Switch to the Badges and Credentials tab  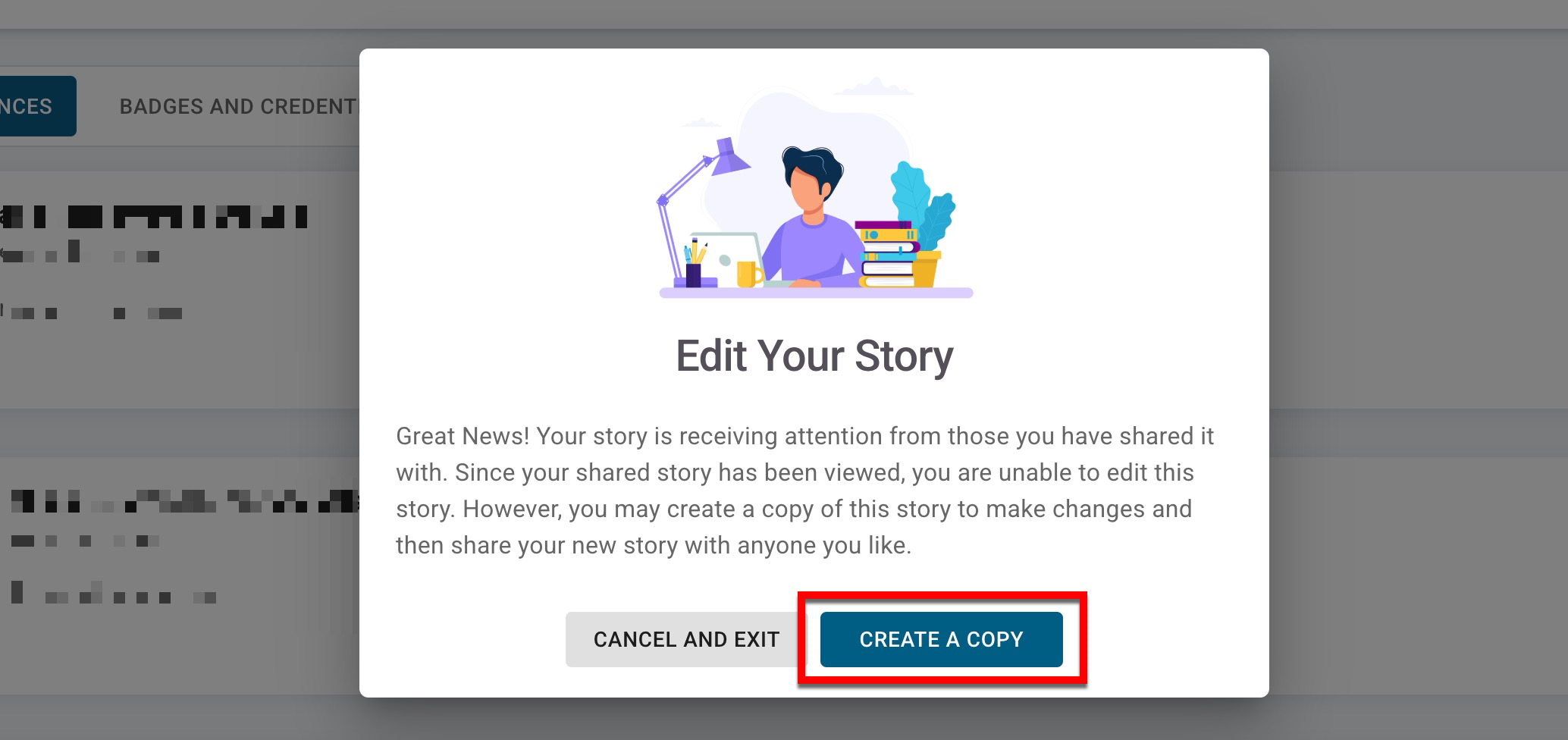[x=237, y=106]
